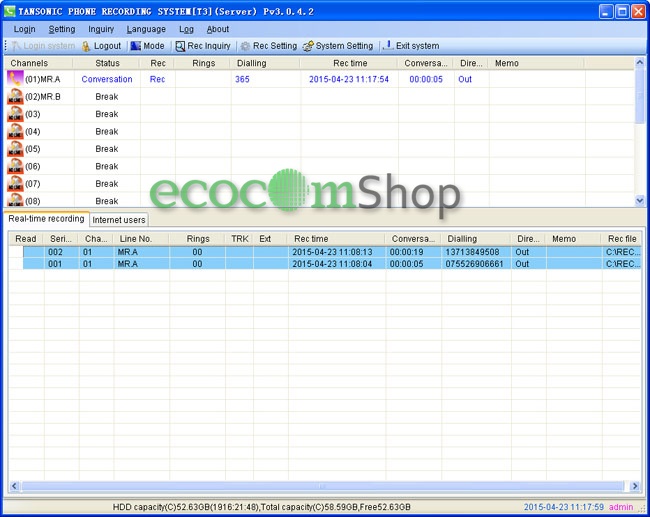The image size is (650, 517).
Task: Select channel (01)MR.A phone icon
Action: click(15, 79)
